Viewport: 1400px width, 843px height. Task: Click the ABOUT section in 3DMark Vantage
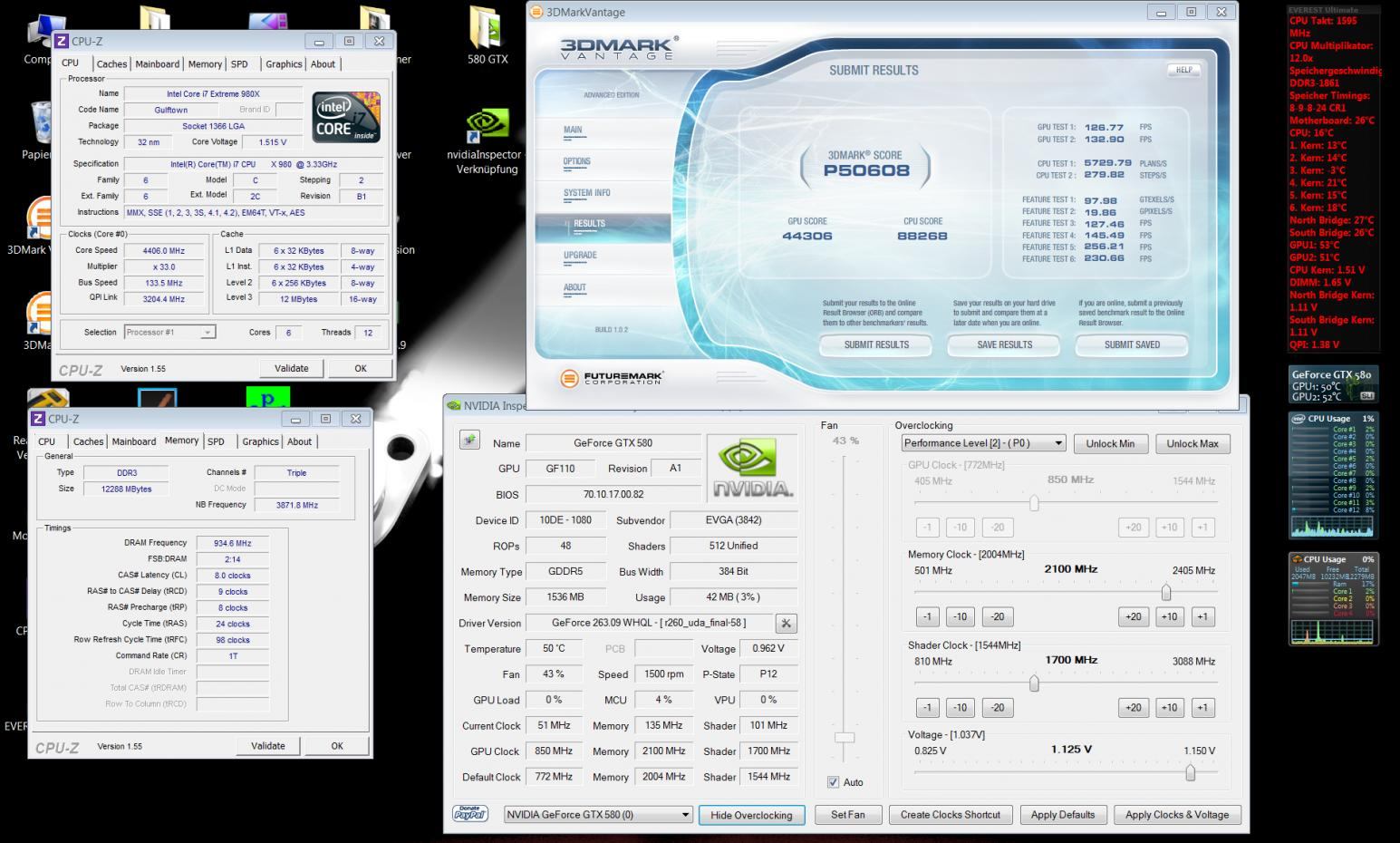coord(574,287)
